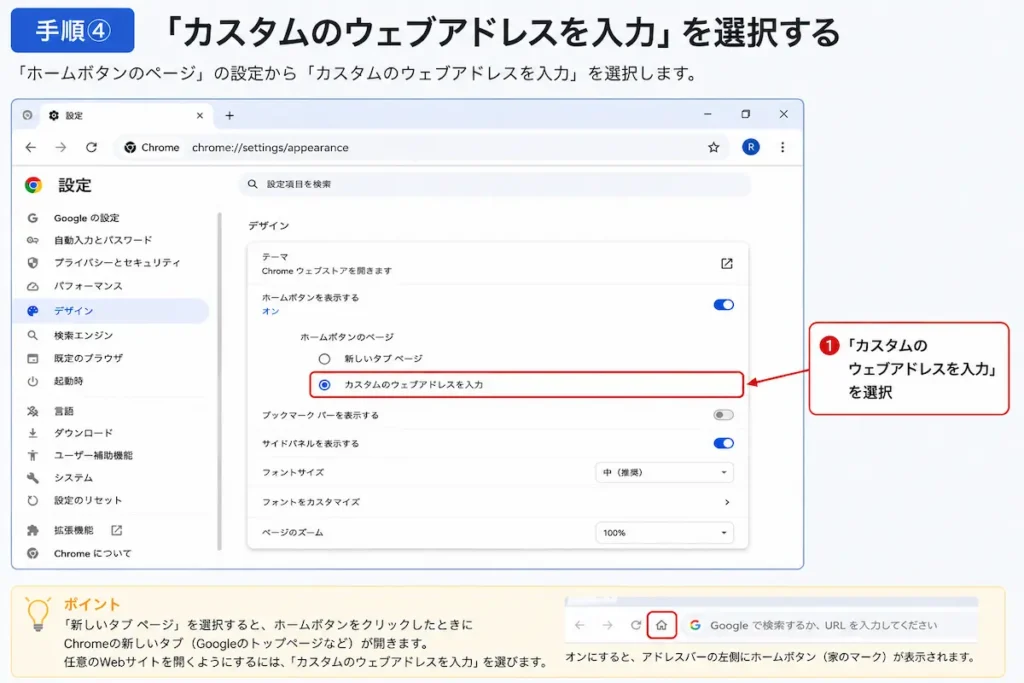Click the reset icon beside 設定のリセット
Viewport: 1024px width, 683px height.
point(33,500)
